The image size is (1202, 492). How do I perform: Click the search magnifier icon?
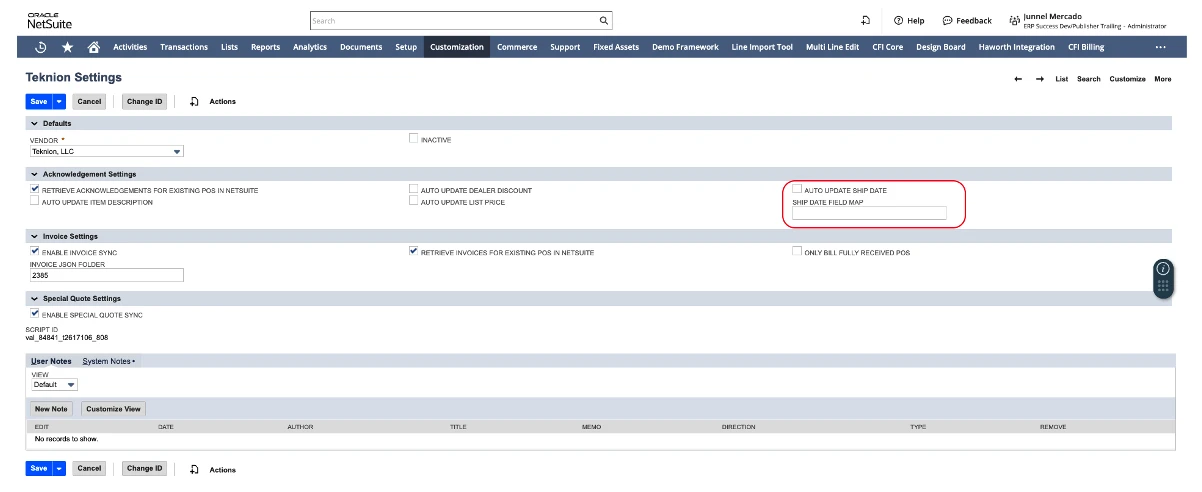(x=603, y=20)
